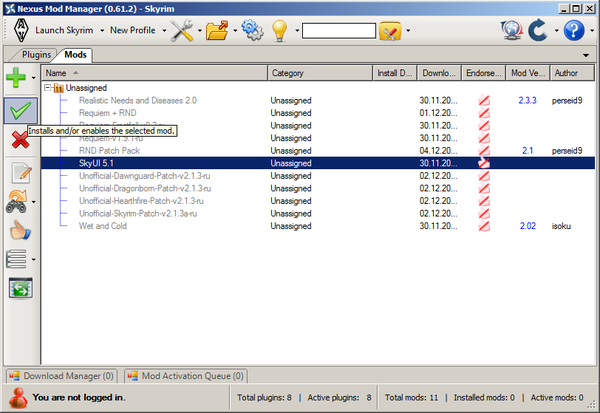The image size is (600, 413).
Task: Click the green checkmark to enable selected mod
Action: coord(18,109)
